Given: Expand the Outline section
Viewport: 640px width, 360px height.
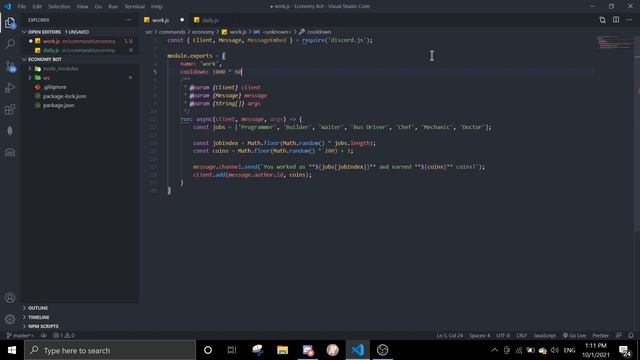Looking at the screenshot, I should pos(38,308).
